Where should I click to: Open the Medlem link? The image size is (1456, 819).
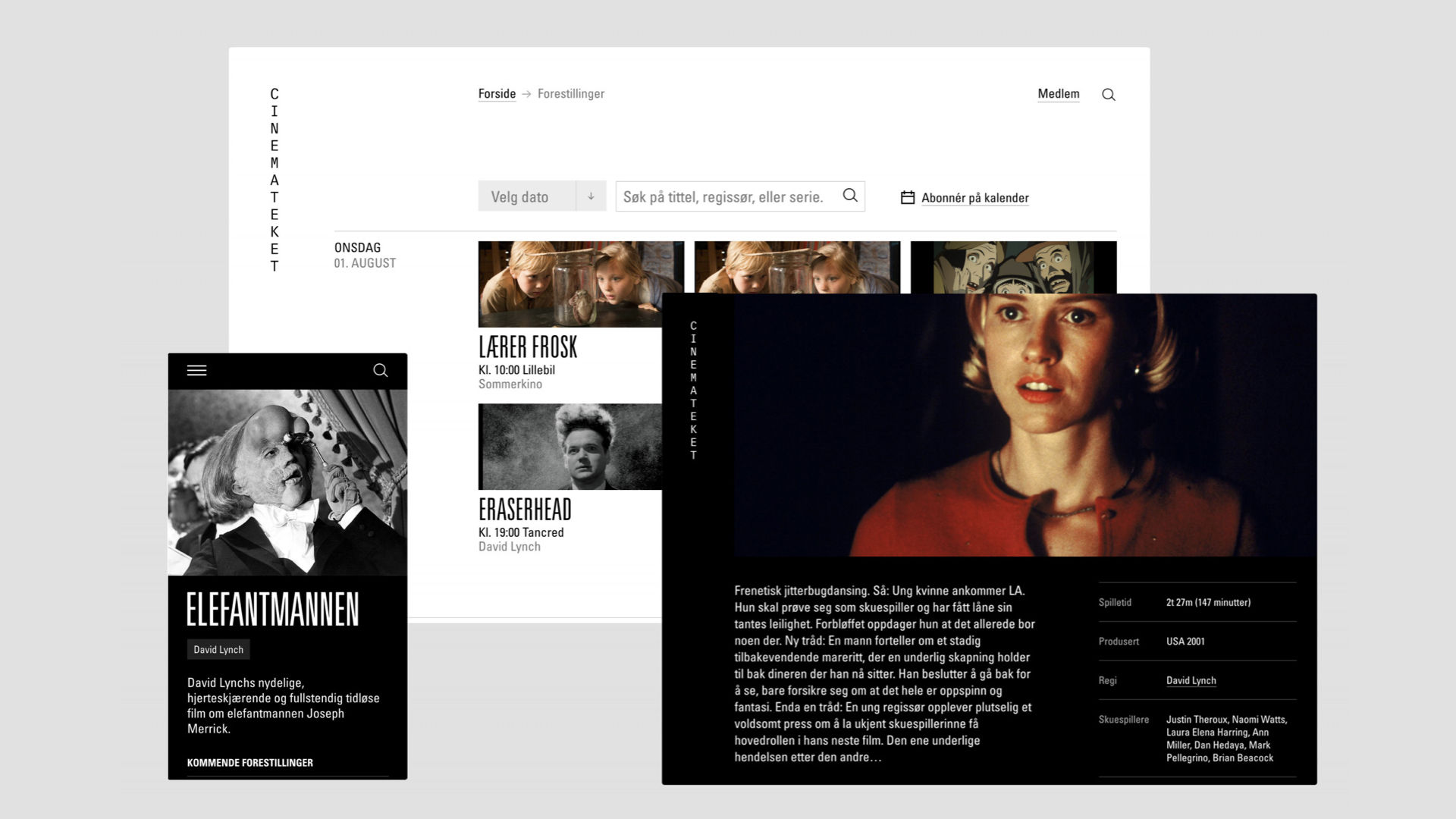click(1059, 94)
